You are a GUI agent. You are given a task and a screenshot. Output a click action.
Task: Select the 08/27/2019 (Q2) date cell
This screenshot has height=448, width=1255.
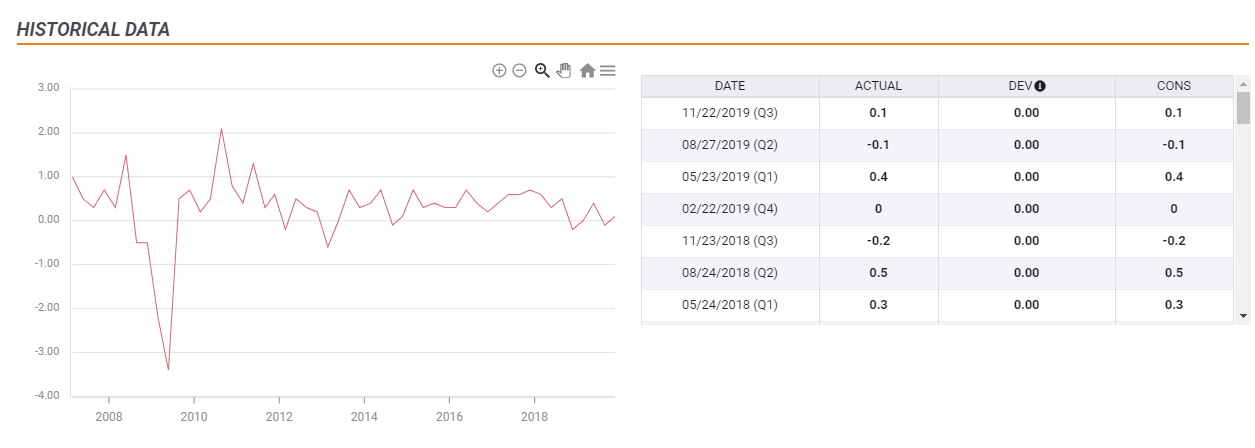(x=729, y=145)
